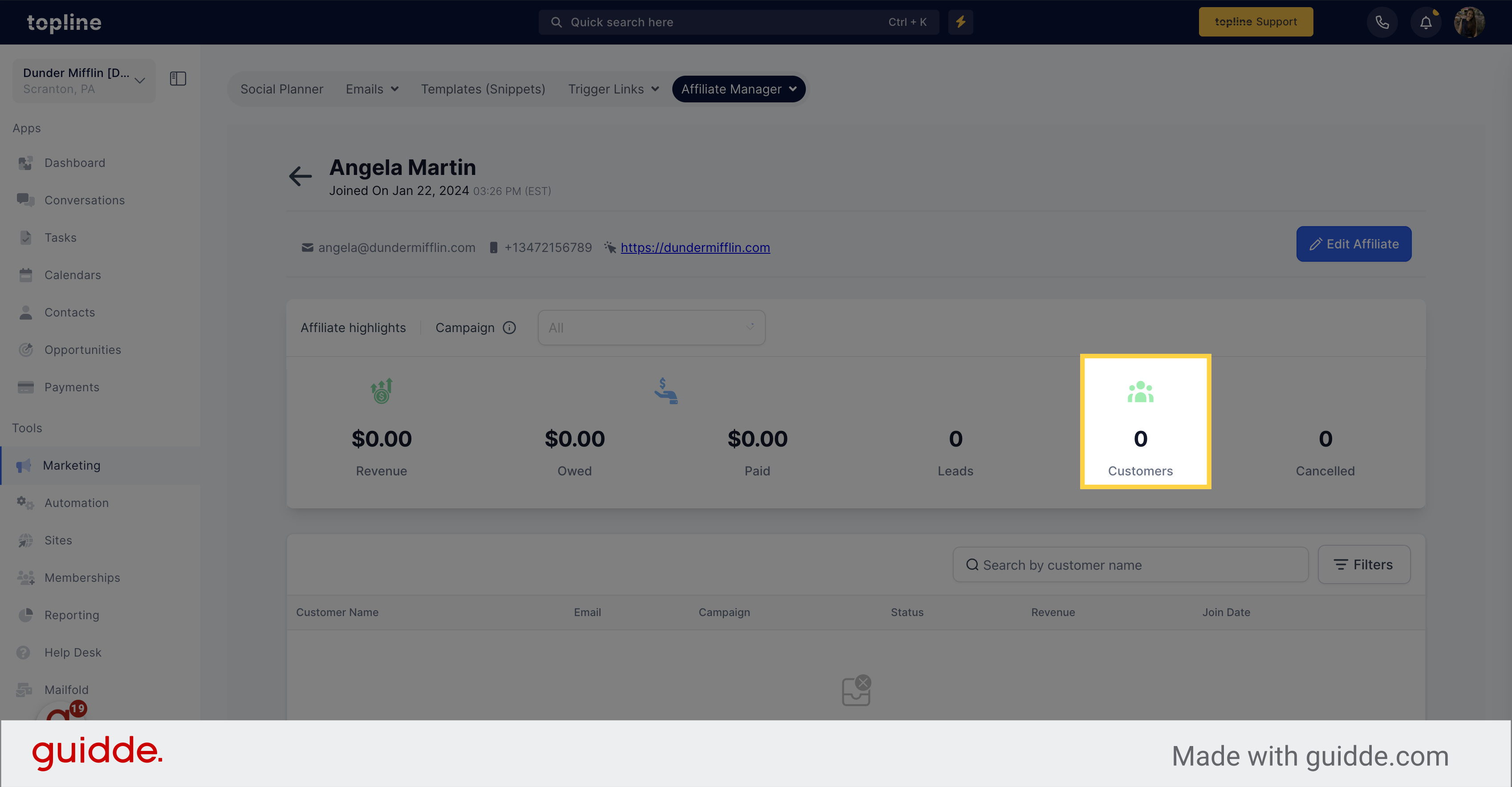Click the lightning bolt quick actions icon
1512x787 pixels.
click(960, 22)
